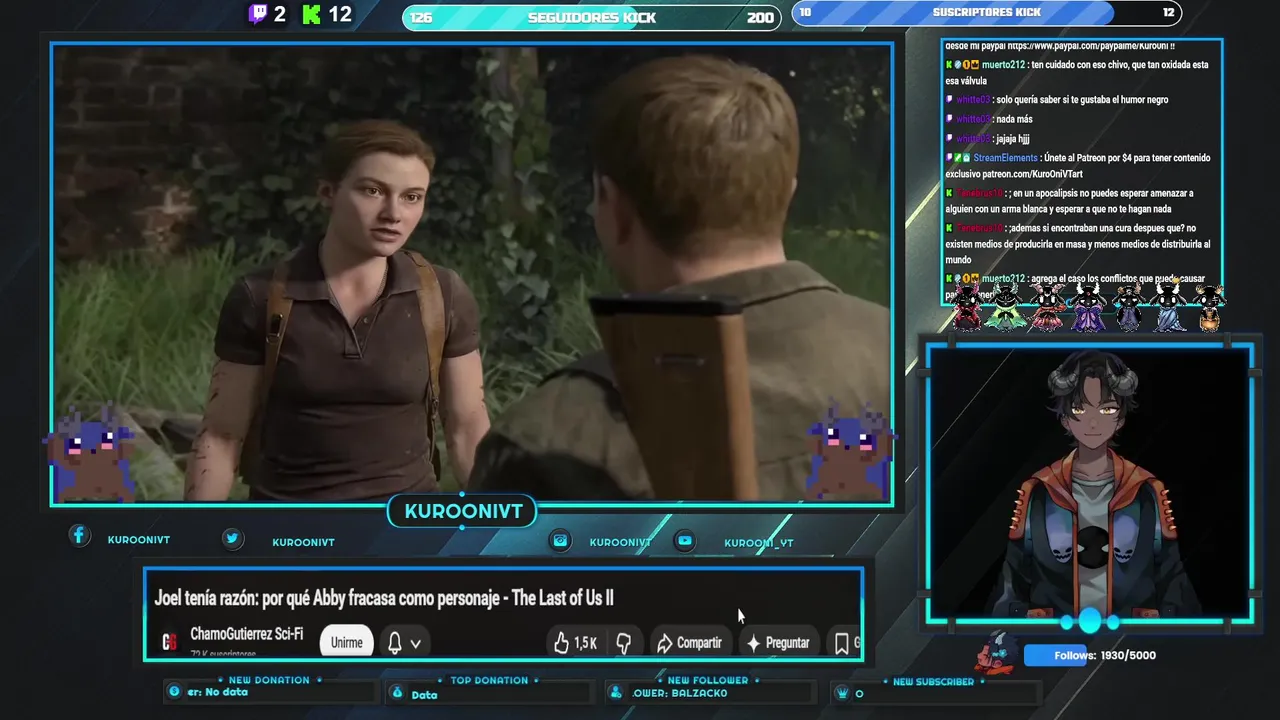Click the KUROONIVT badge below the video
Image resolution: width=1280 pixels, height=720 pixels.
(463, 511)
